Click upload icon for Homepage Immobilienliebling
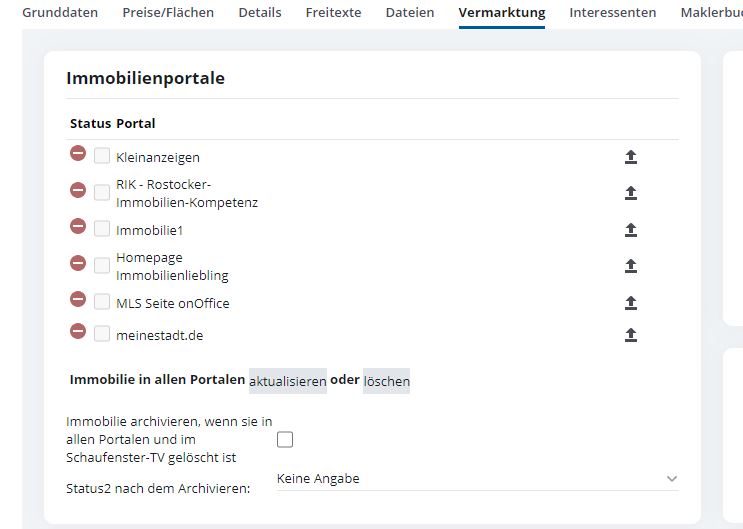The height and width of the screenshot is (529, 743). (x=631, y=266)
